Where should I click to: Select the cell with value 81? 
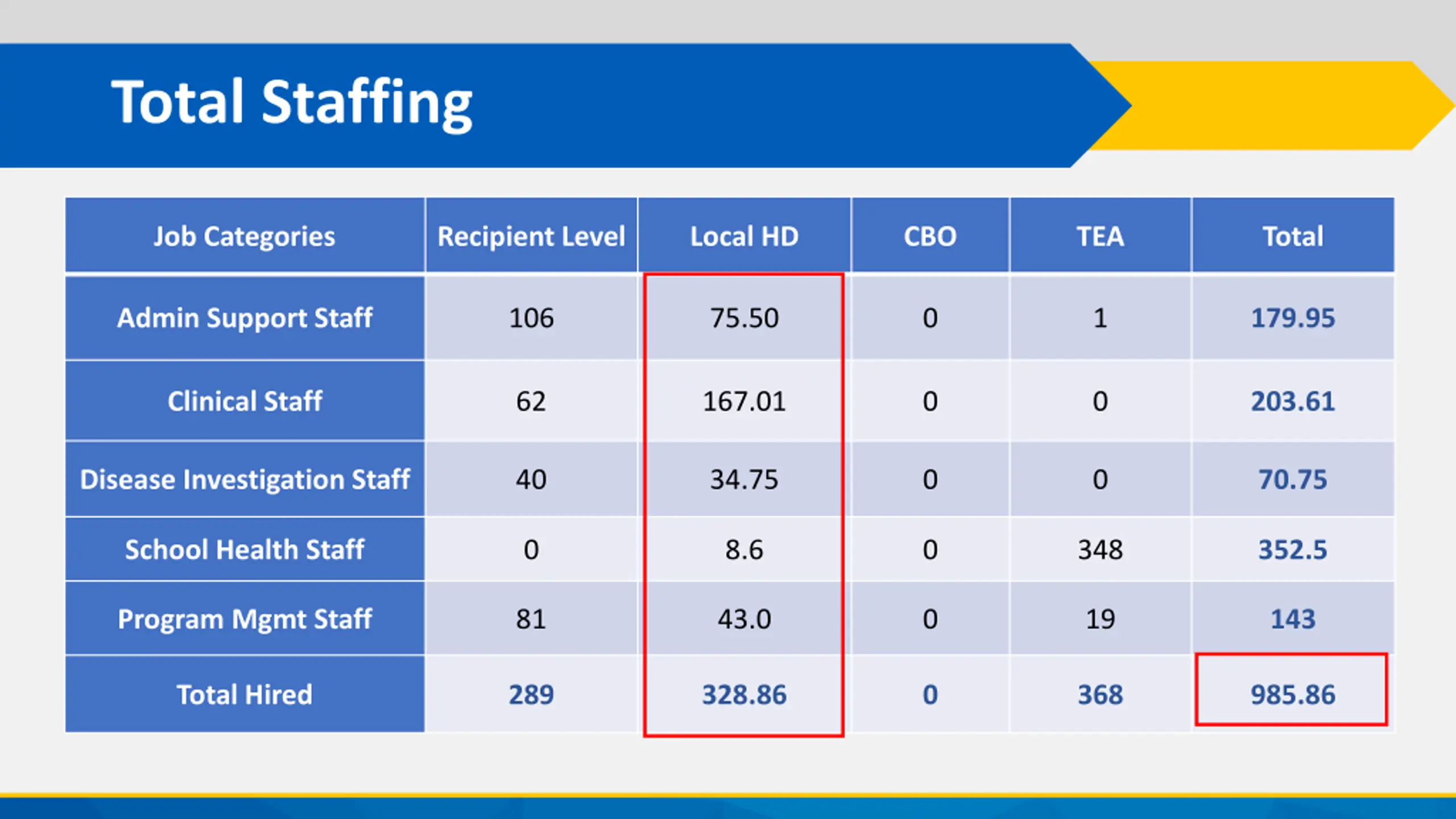[x=531, y=619]
